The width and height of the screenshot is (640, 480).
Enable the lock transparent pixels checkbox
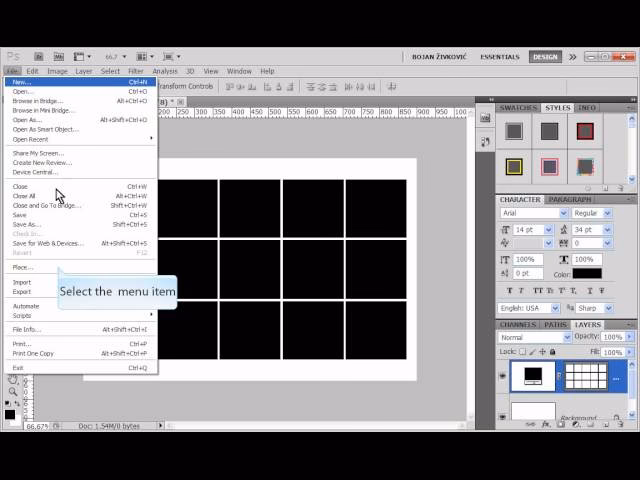click(521, 353)
